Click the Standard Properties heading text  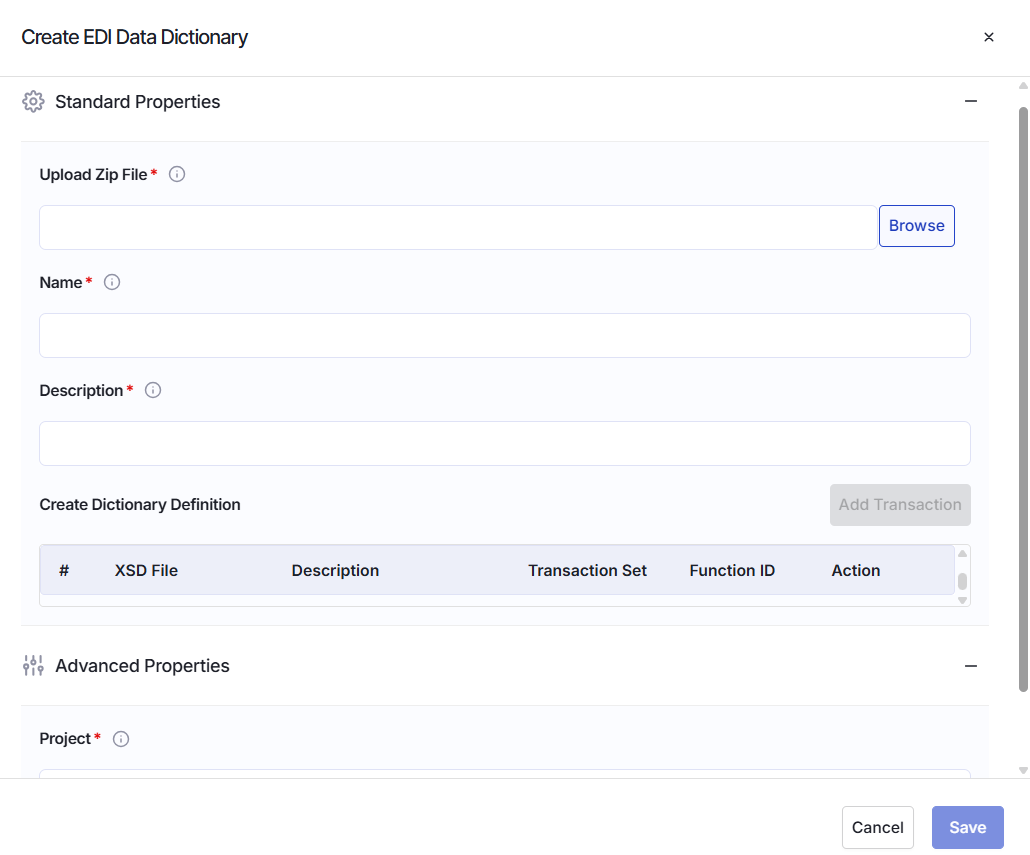click(137, 102)
